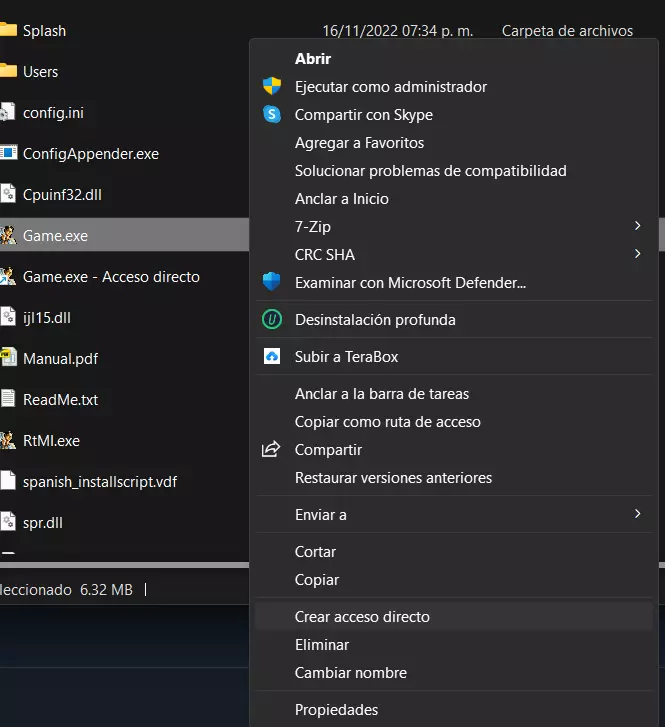Select the ReadMe.txt file name

click(60, 400)
